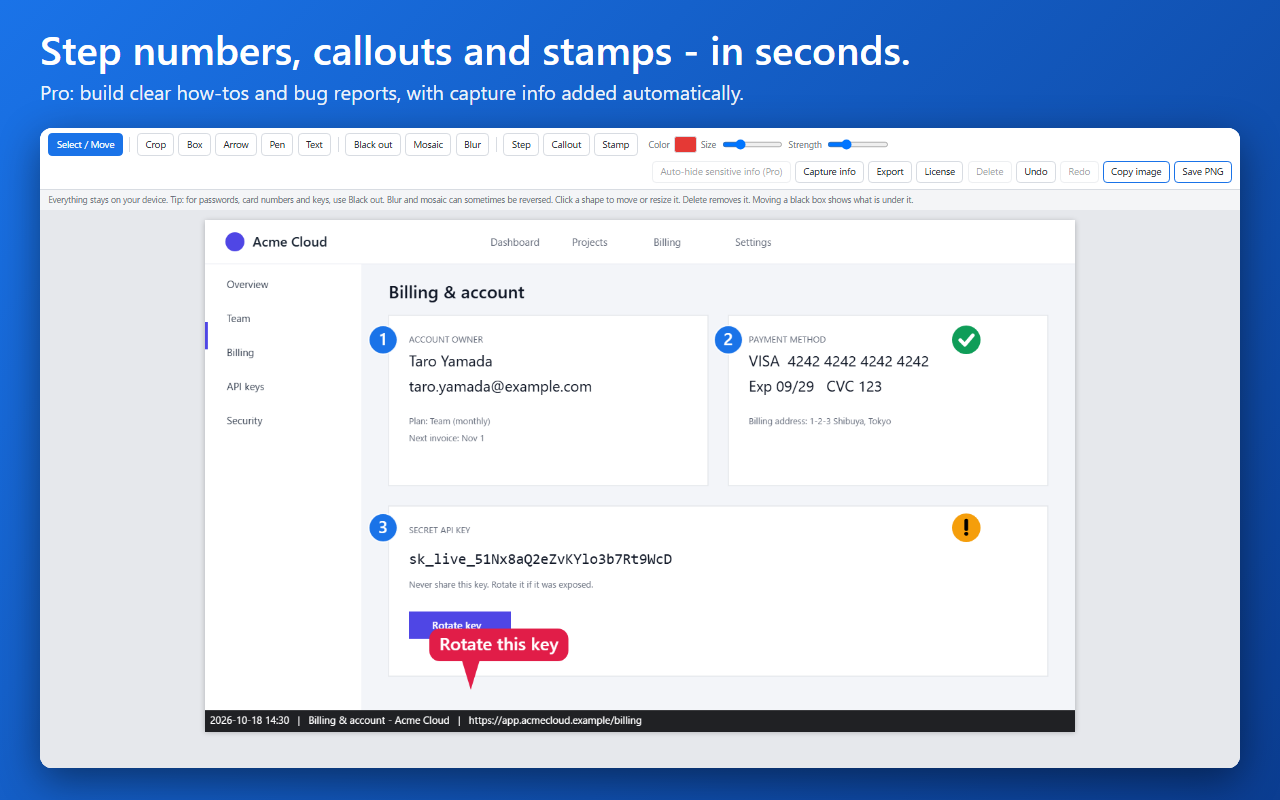Save the image as PNG
This screenshot has height=800, width=1280.
pyautogui.click(x=1203, y=172)
